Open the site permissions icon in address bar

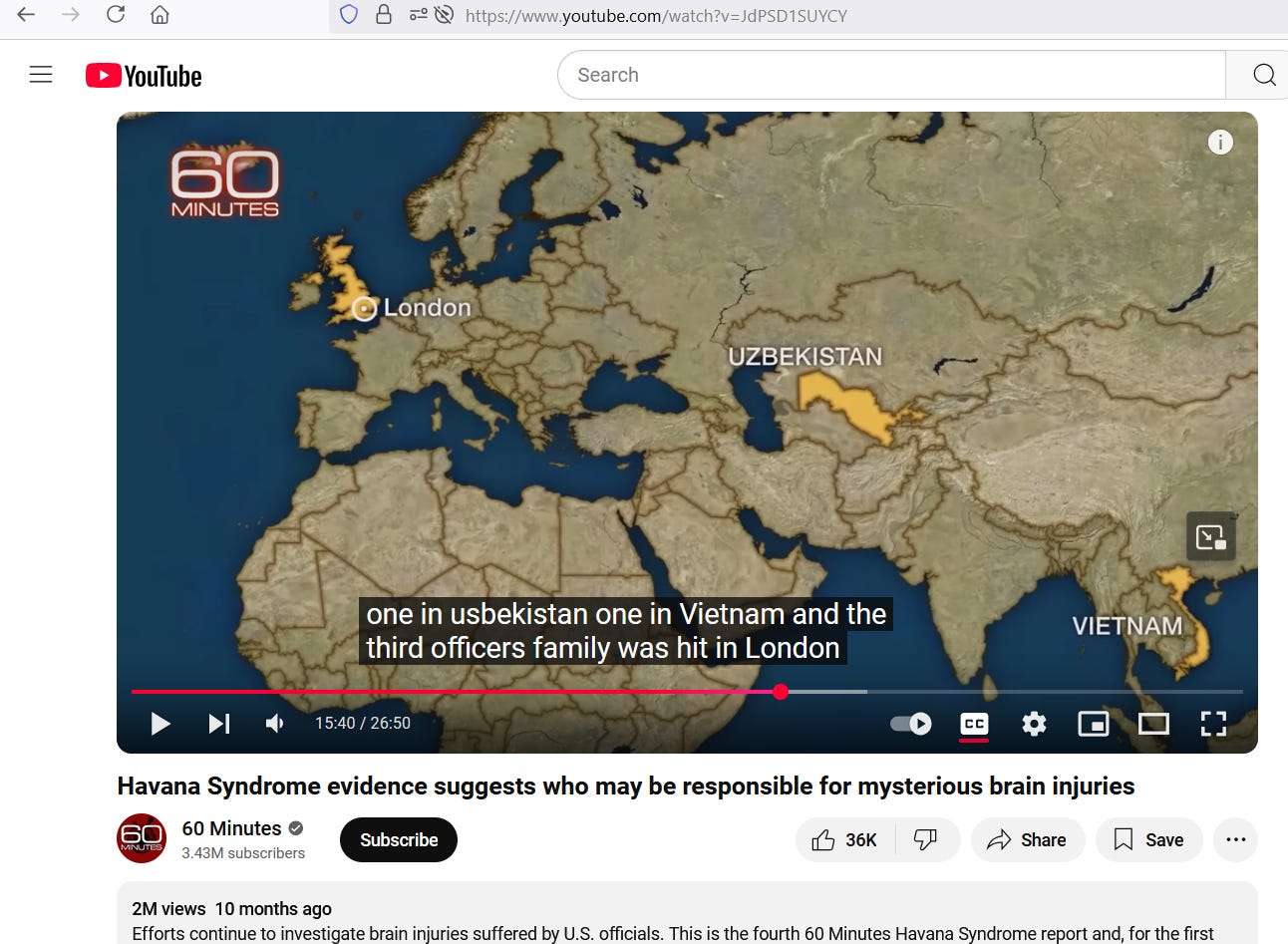point(419,15)
